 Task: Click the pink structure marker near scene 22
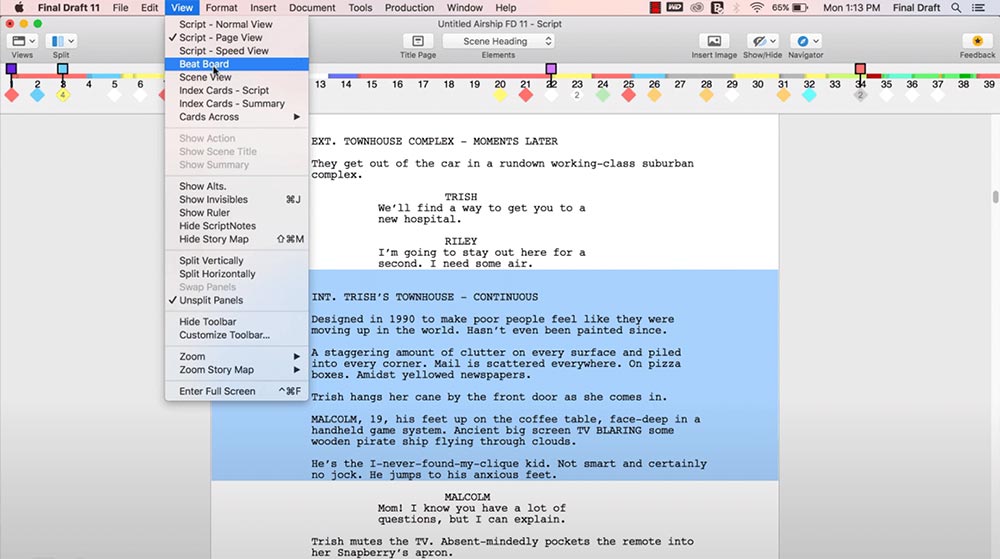551,69
